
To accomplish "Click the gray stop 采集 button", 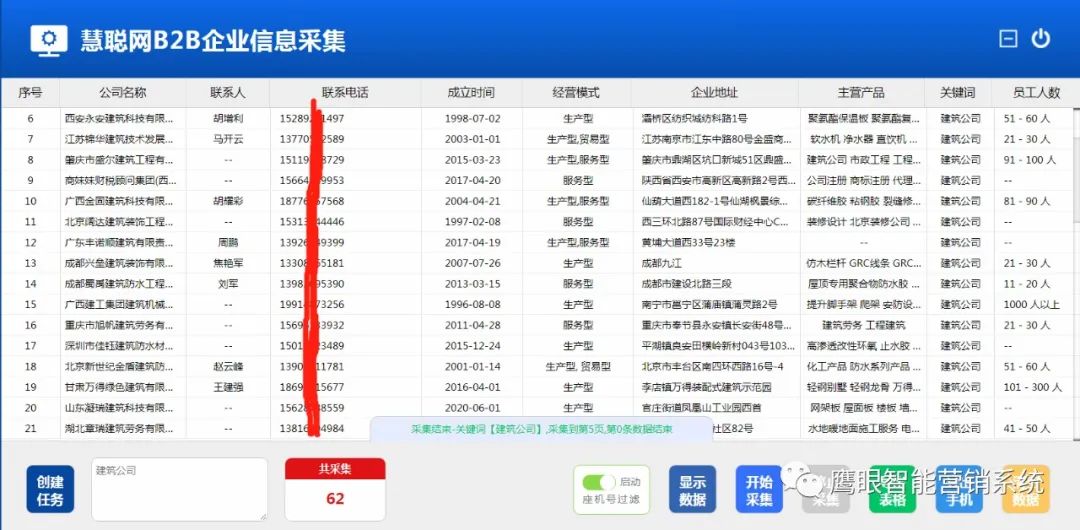I will (x=826, y=489).
